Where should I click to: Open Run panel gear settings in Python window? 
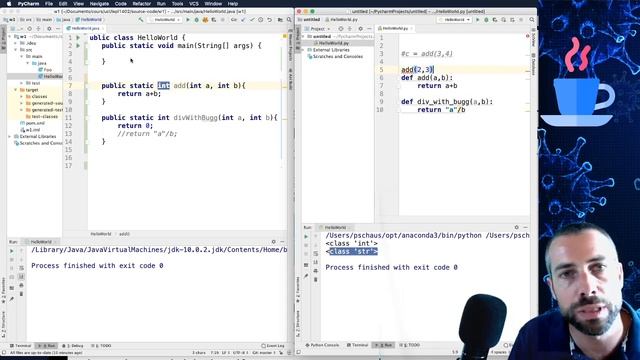pyautogui.click(x=516, y=227)
